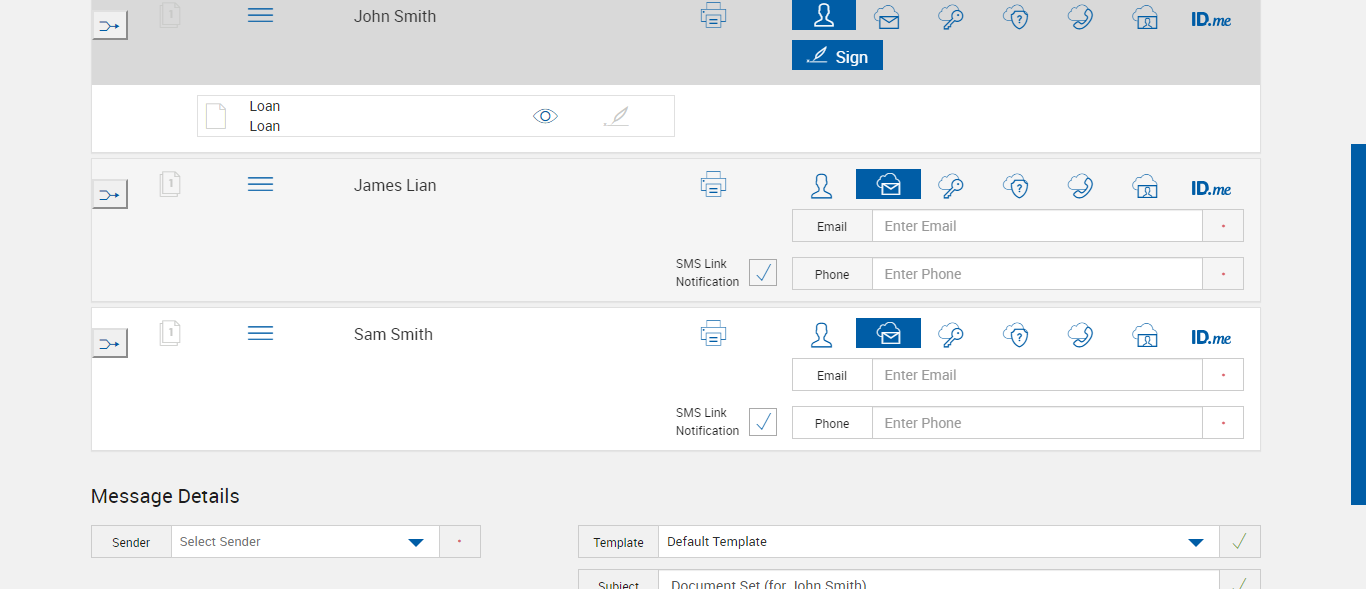Click the print icon in John Smith's row
Screen dimensions: 1366x589
coord(713,15)
